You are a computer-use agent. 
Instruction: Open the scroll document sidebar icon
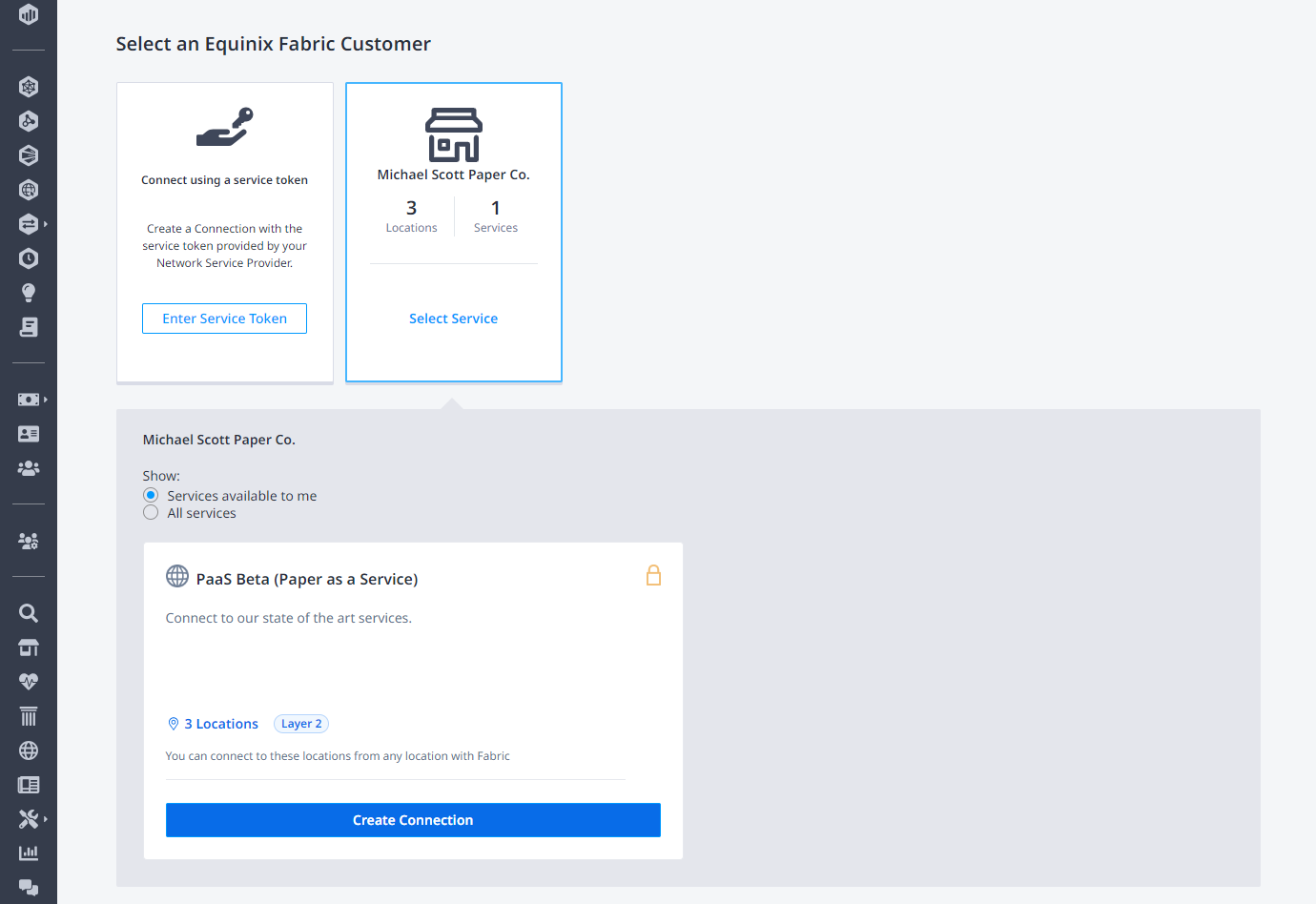29,327
